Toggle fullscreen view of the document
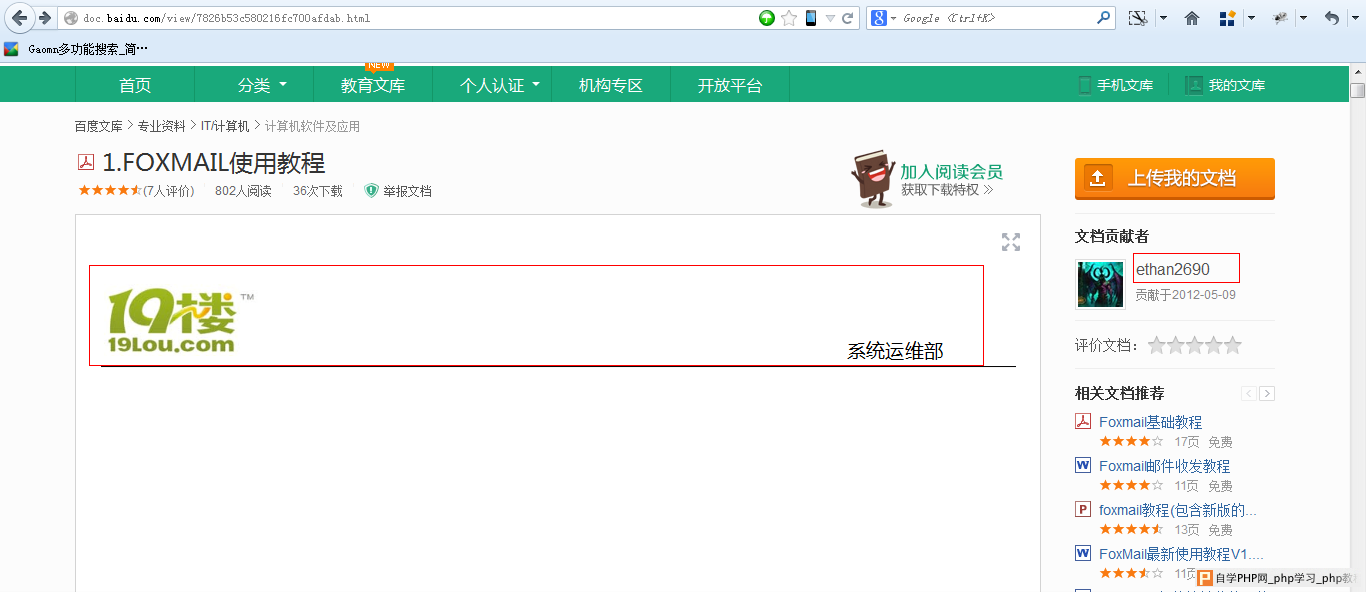The width and height of the screenshot is (1366, 592). coord(1011,242)
